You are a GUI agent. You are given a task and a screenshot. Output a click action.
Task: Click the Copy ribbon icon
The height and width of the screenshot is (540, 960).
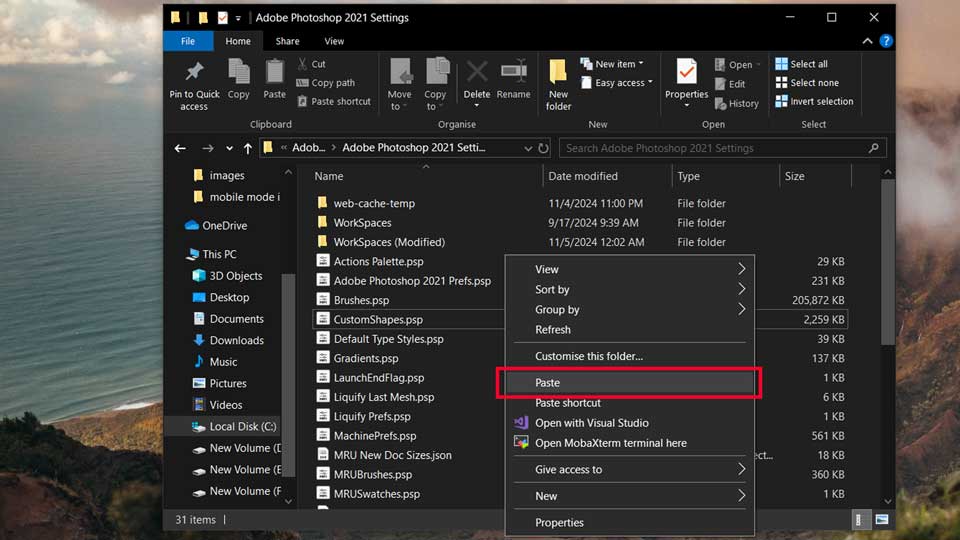[238, 72]
